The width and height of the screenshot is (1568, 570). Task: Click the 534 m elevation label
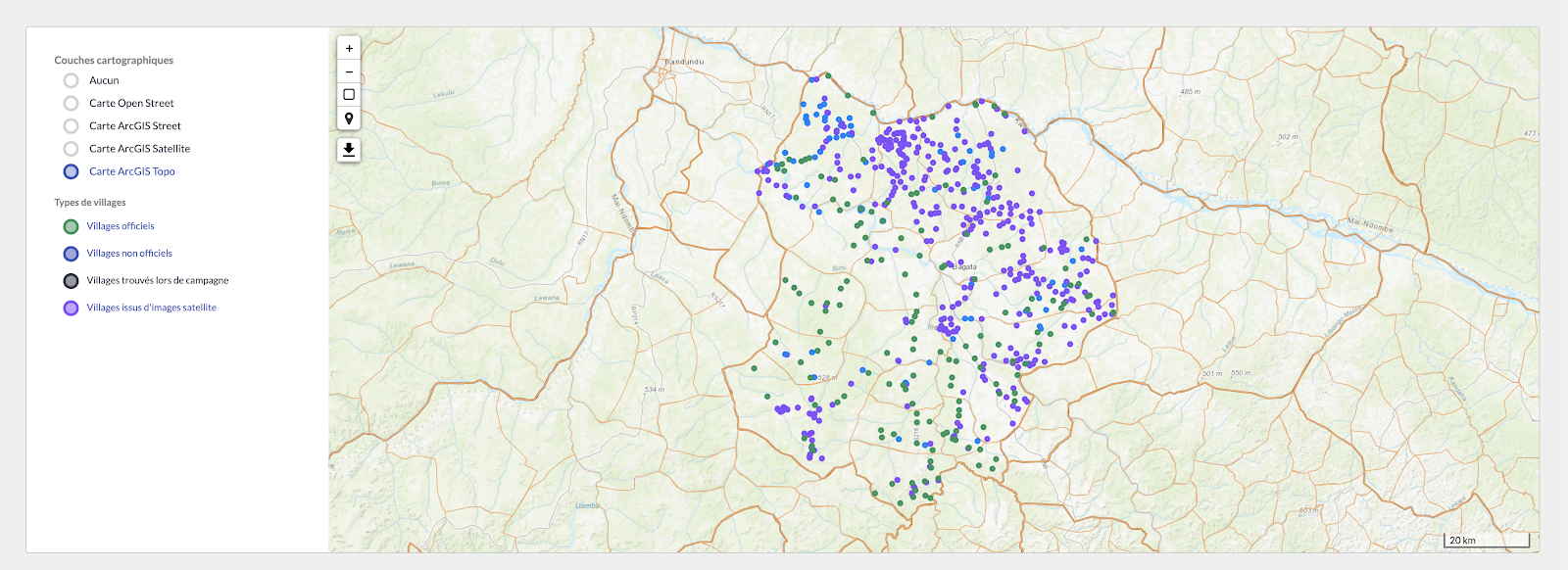[654, 390]
